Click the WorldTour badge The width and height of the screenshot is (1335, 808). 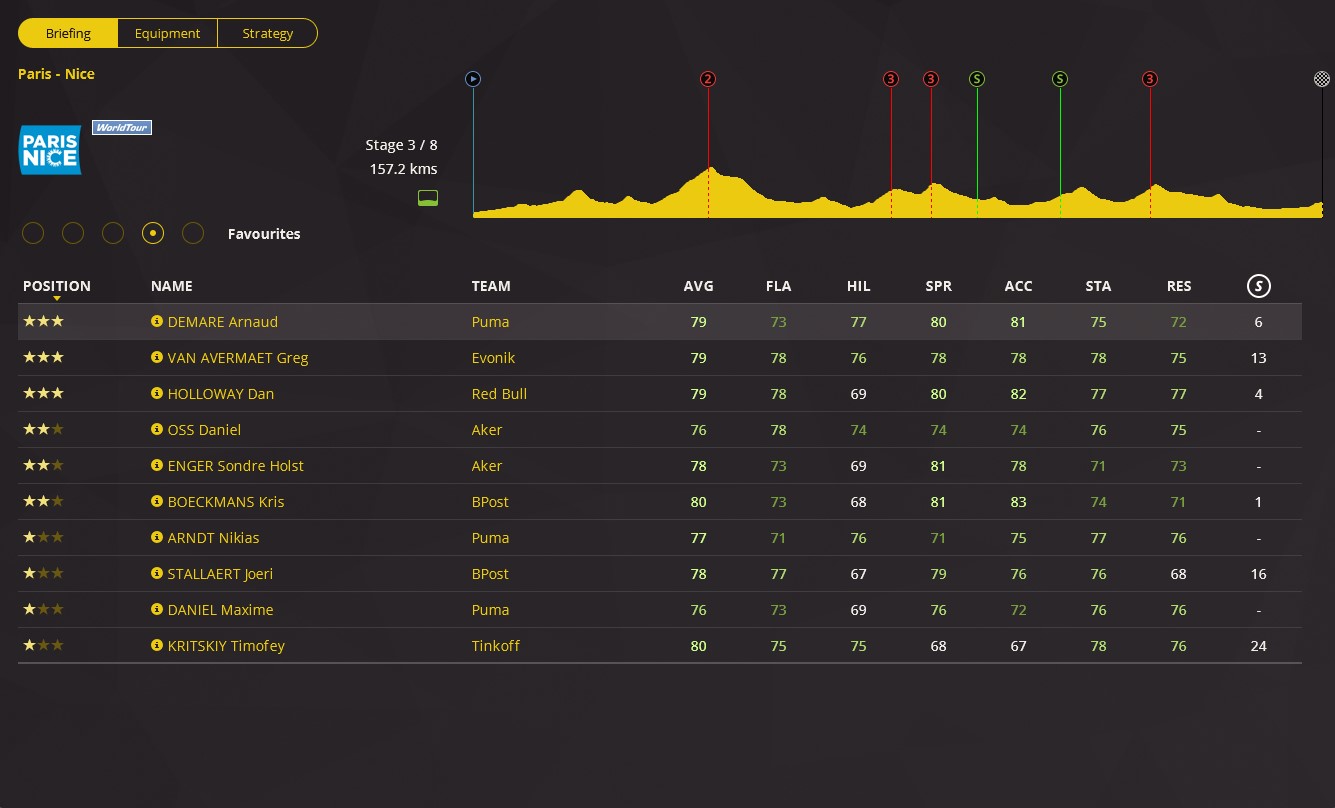122,128
